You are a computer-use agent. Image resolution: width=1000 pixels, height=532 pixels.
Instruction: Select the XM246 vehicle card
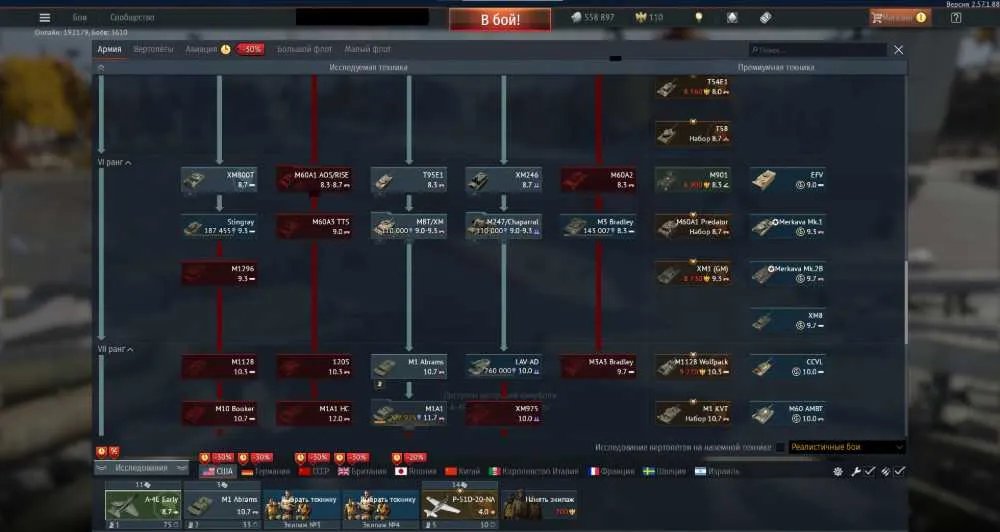pyautogui.click(x=504, y=180)
